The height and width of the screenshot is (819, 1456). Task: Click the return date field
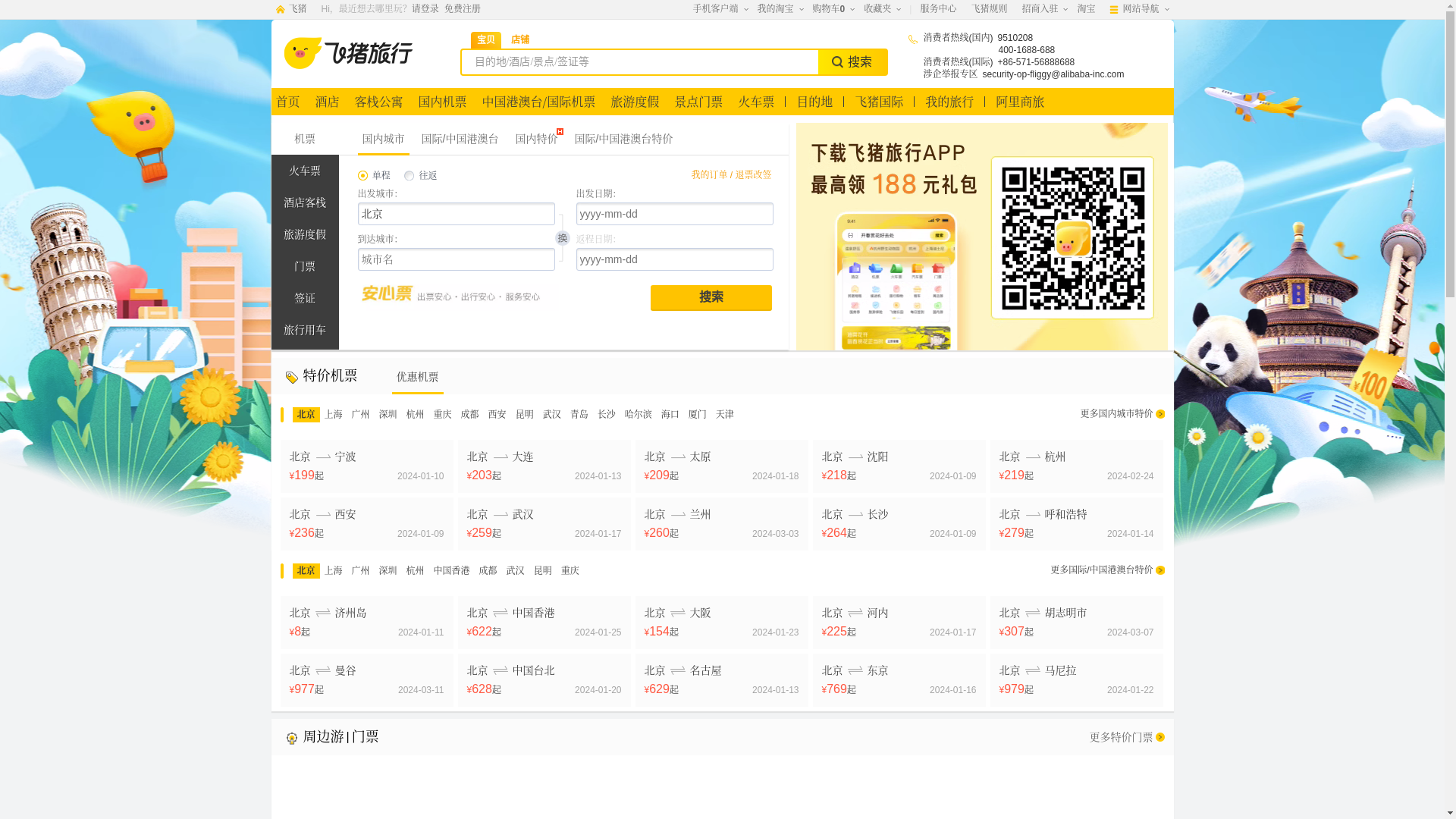(x=675, y=259)
